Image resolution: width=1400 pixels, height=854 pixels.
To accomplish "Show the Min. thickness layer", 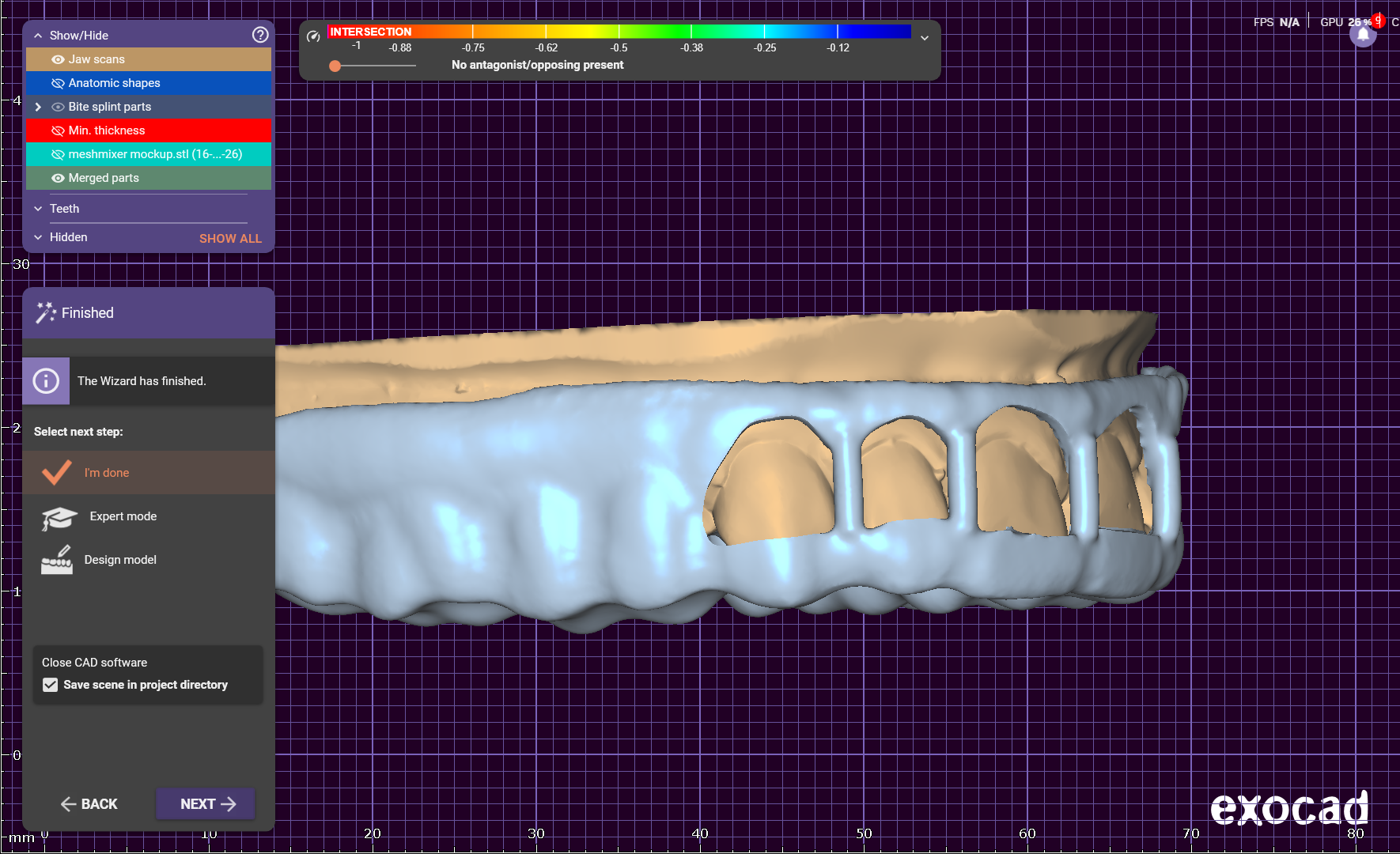I will click(58, 130).
